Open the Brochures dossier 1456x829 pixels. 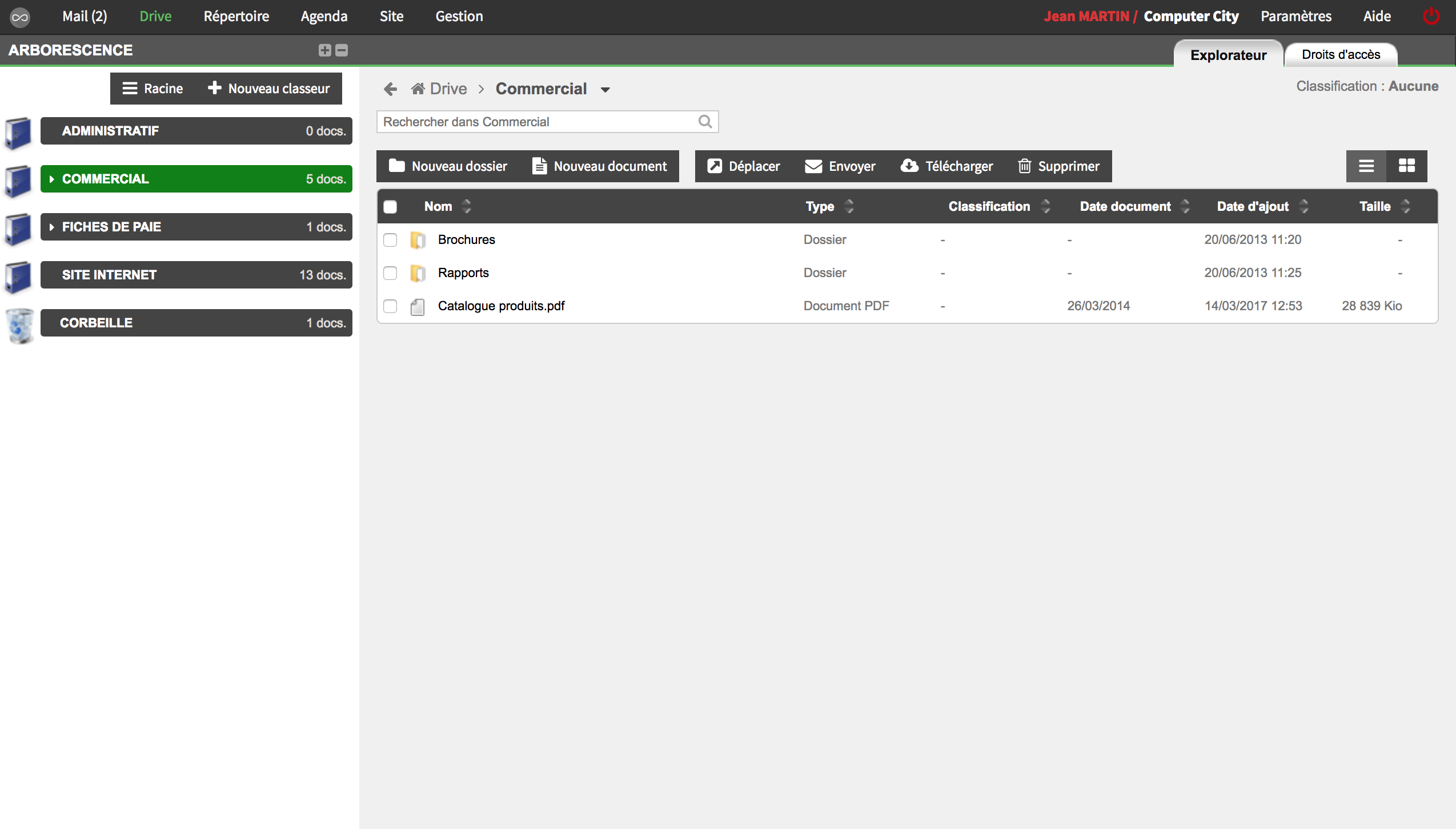click(466, 239)
